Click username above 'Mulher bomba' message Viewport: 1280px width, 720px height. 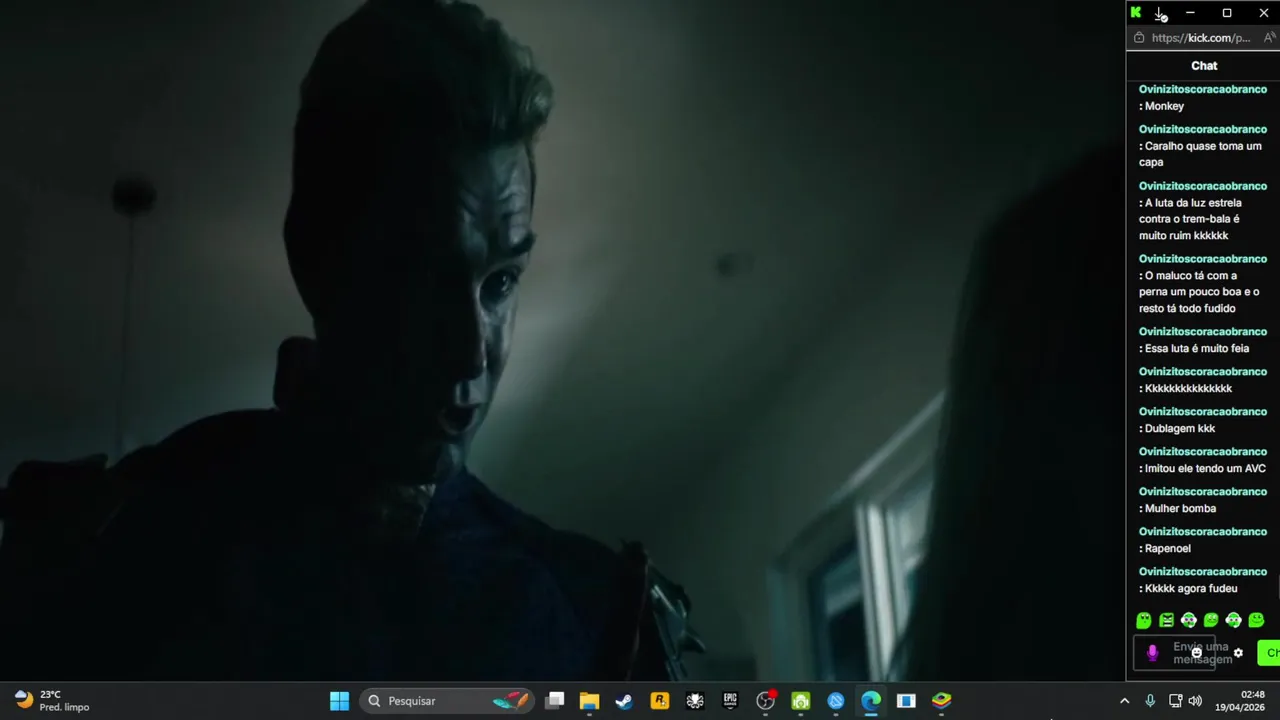pos(1203,492)
